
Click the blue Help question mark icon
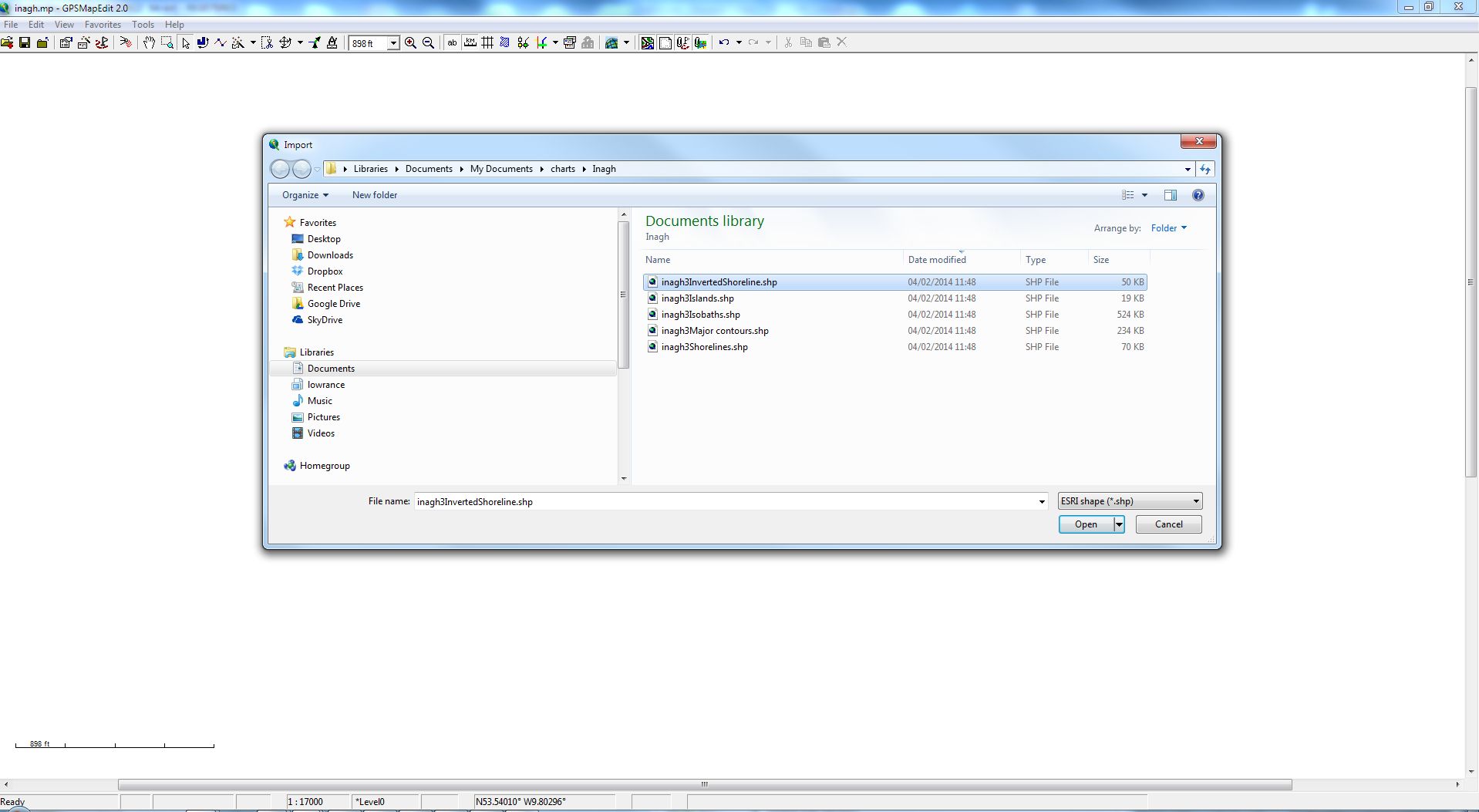coord(1198,195)
